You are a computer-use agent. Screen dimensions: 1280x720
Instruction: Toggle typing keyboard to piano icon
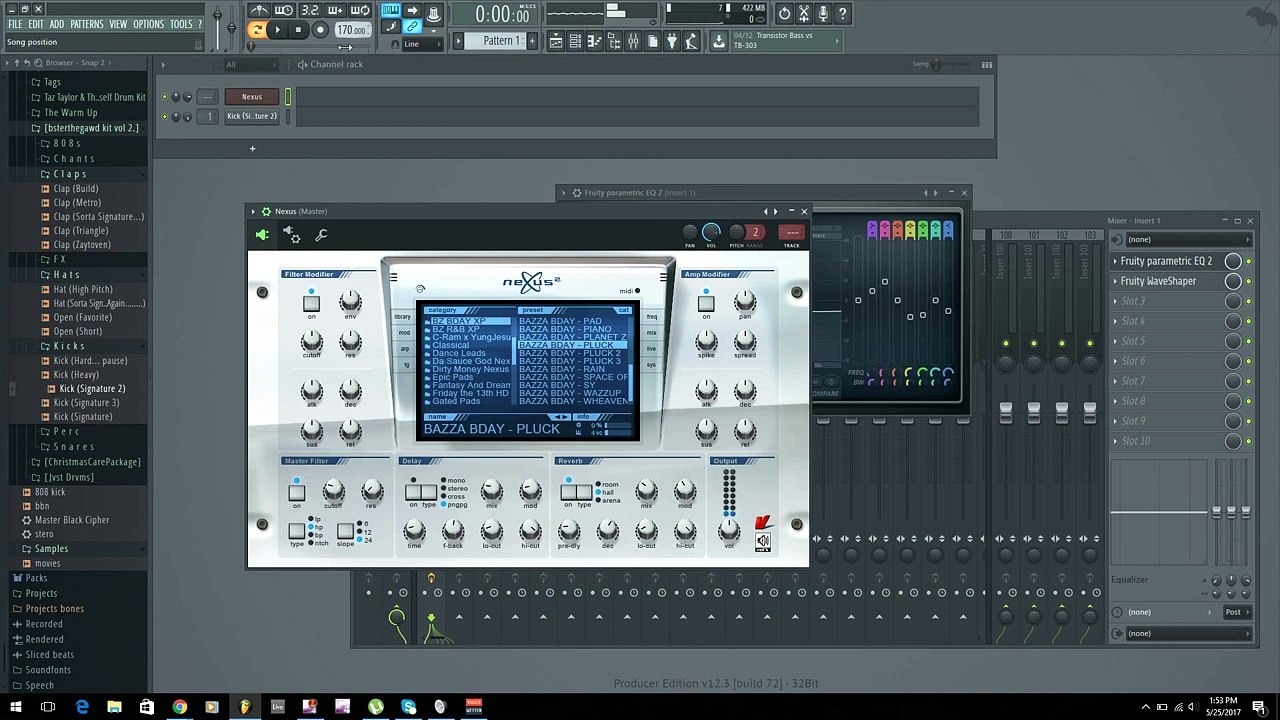(391, 11)
